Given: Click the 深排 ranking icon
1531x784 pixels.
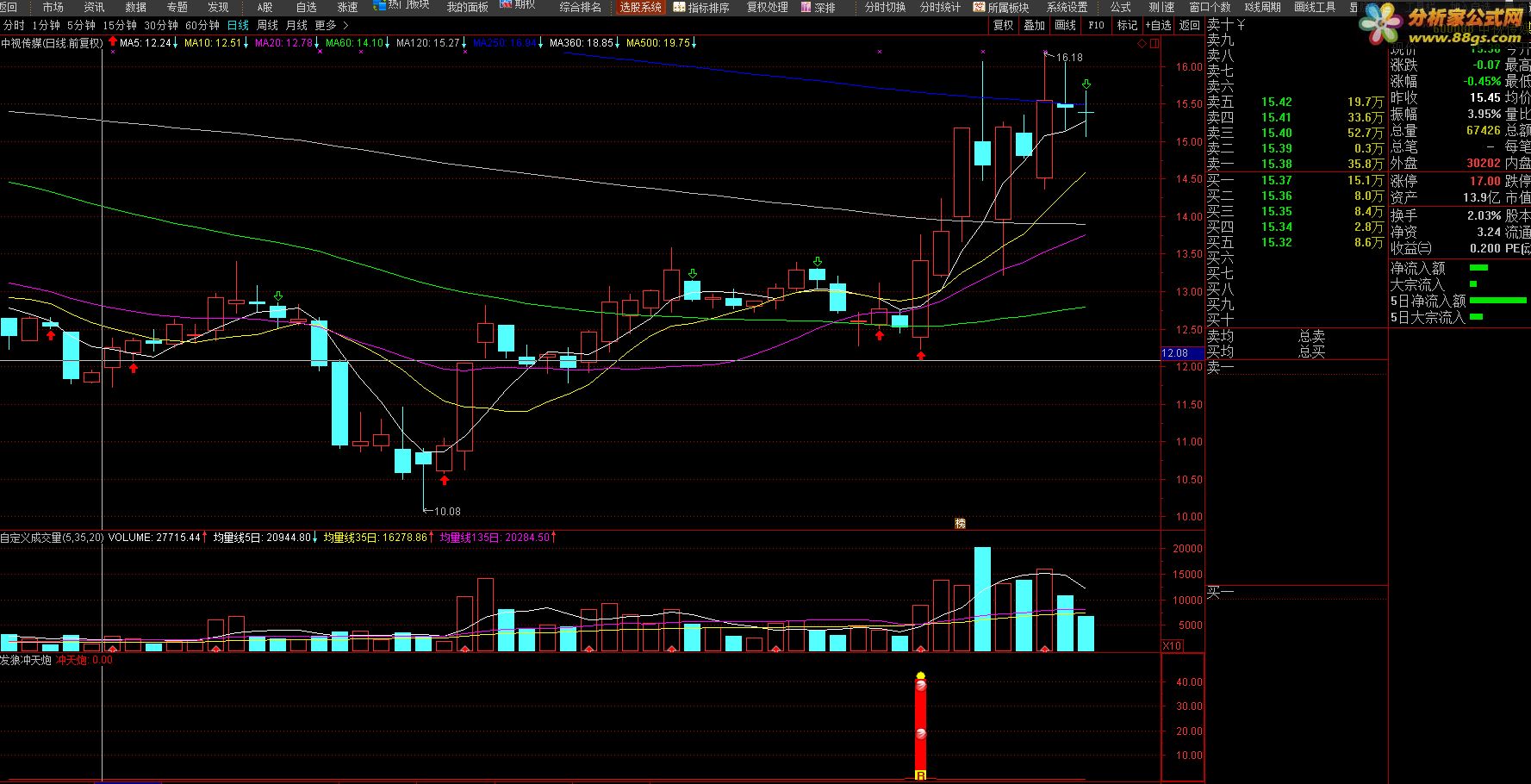Looking at the screenshot, I should tap(806, 7).
